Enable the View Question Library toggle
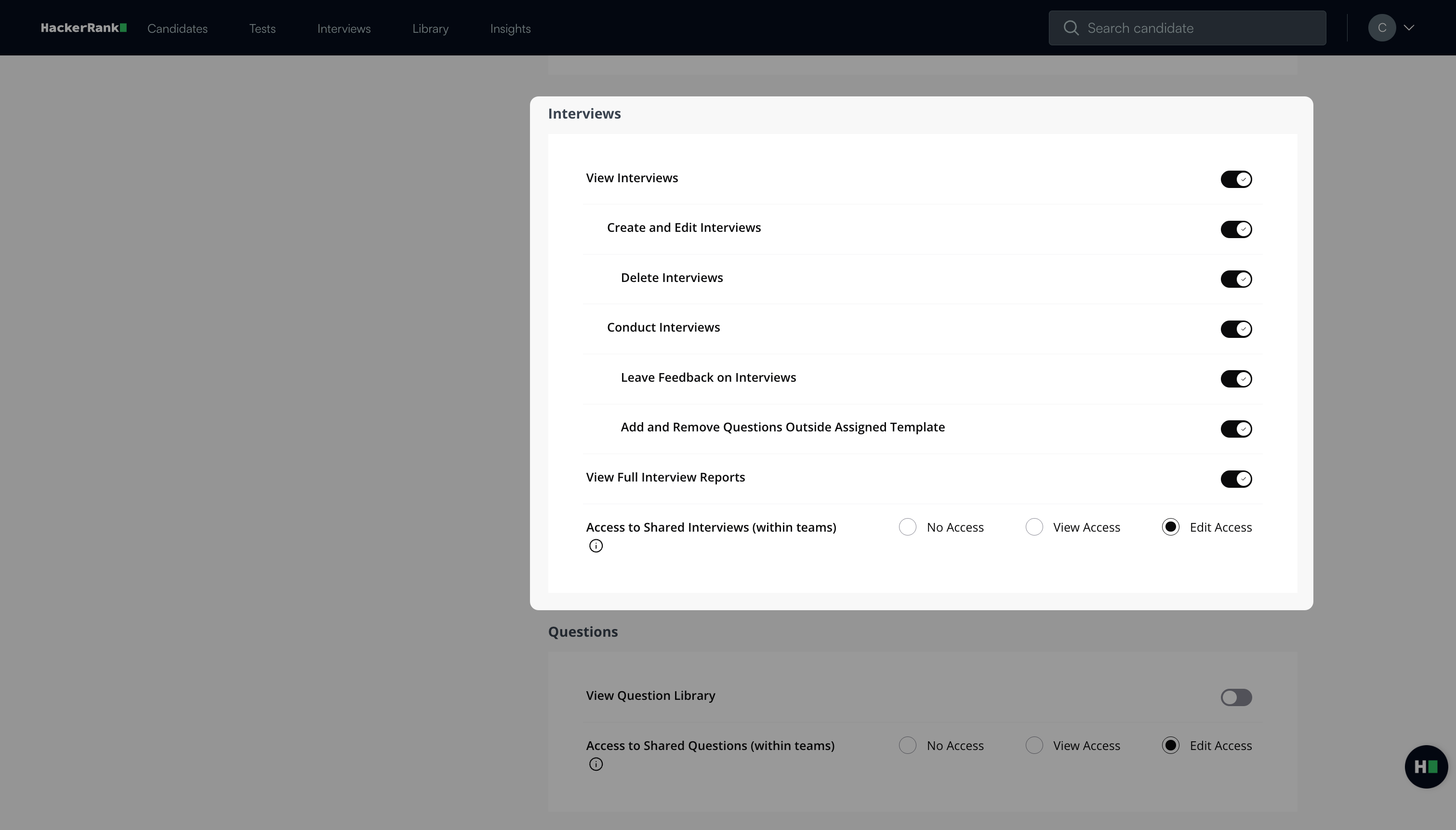Screen dimensions: 1456x830 (1235, 697)
